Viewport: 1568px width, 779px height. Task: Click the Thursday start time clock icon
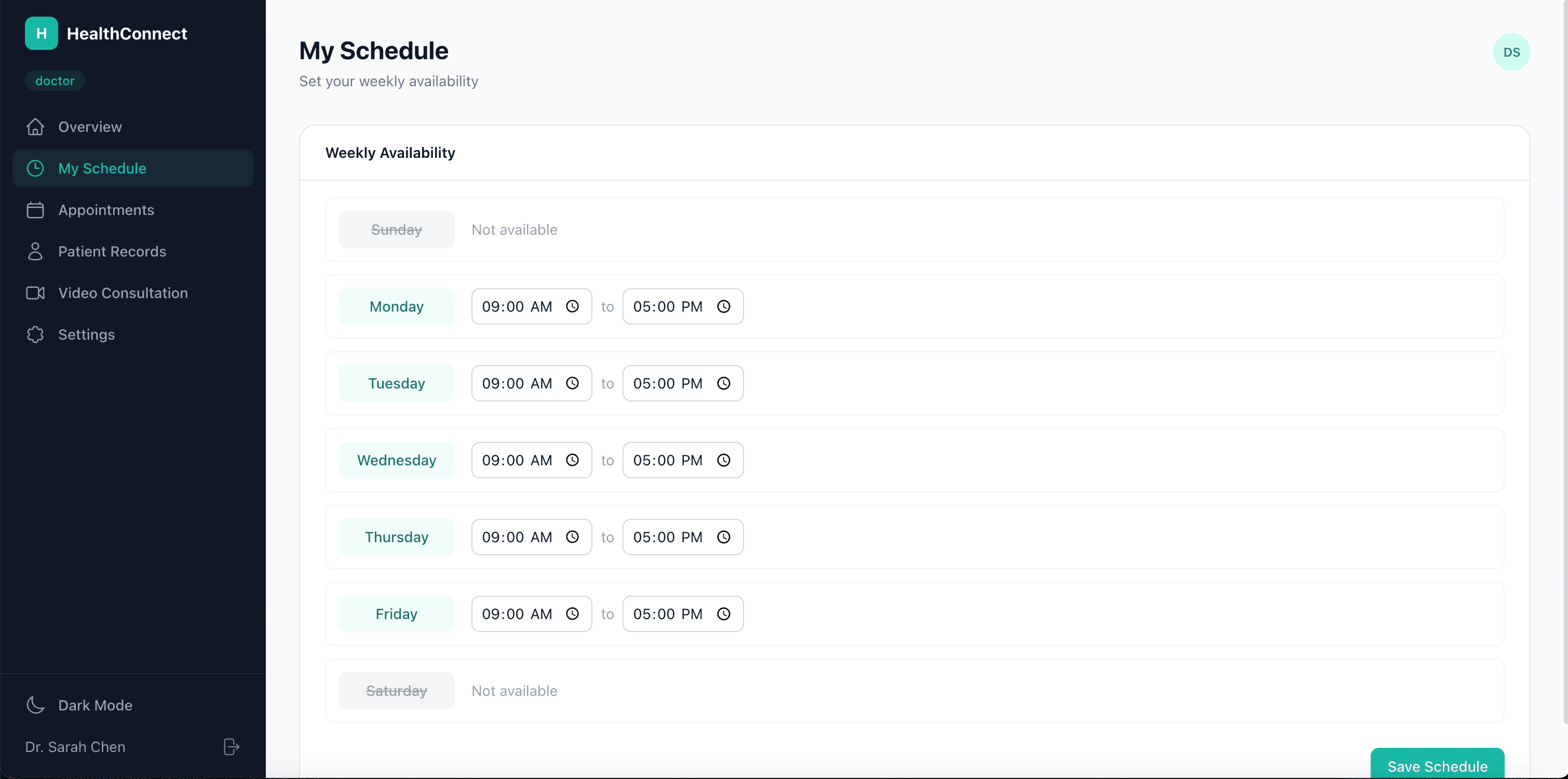572,537
